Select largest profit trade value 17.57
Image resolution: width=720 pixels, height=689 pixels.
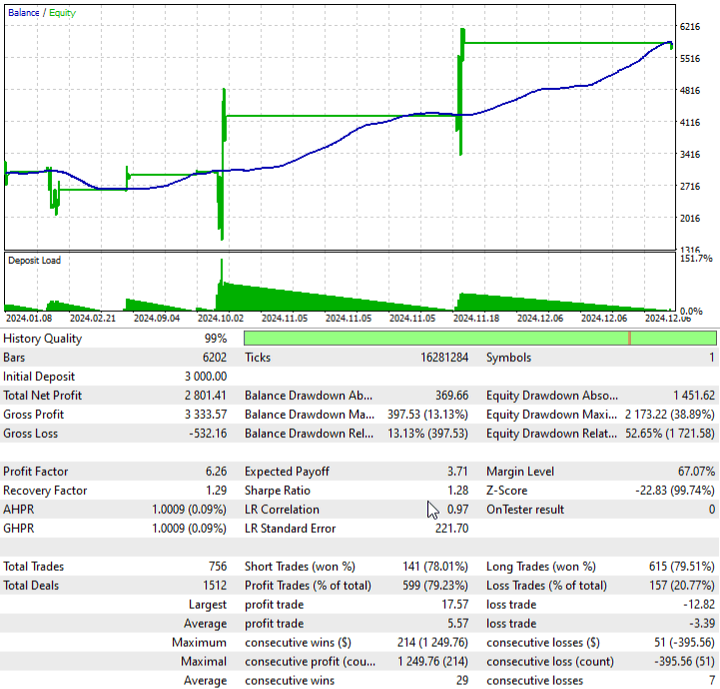[455, 604]
